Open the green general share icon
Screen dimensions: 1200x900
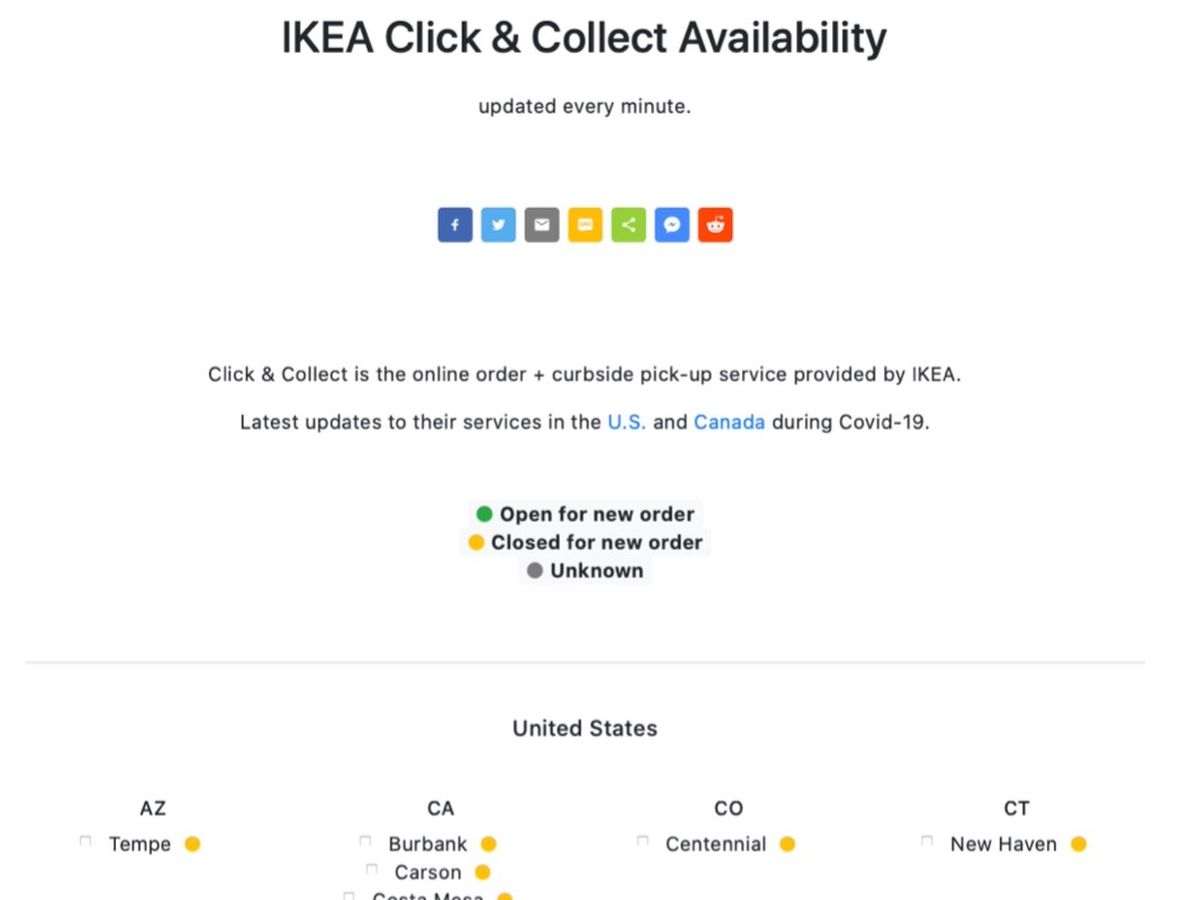coord(628,225)
